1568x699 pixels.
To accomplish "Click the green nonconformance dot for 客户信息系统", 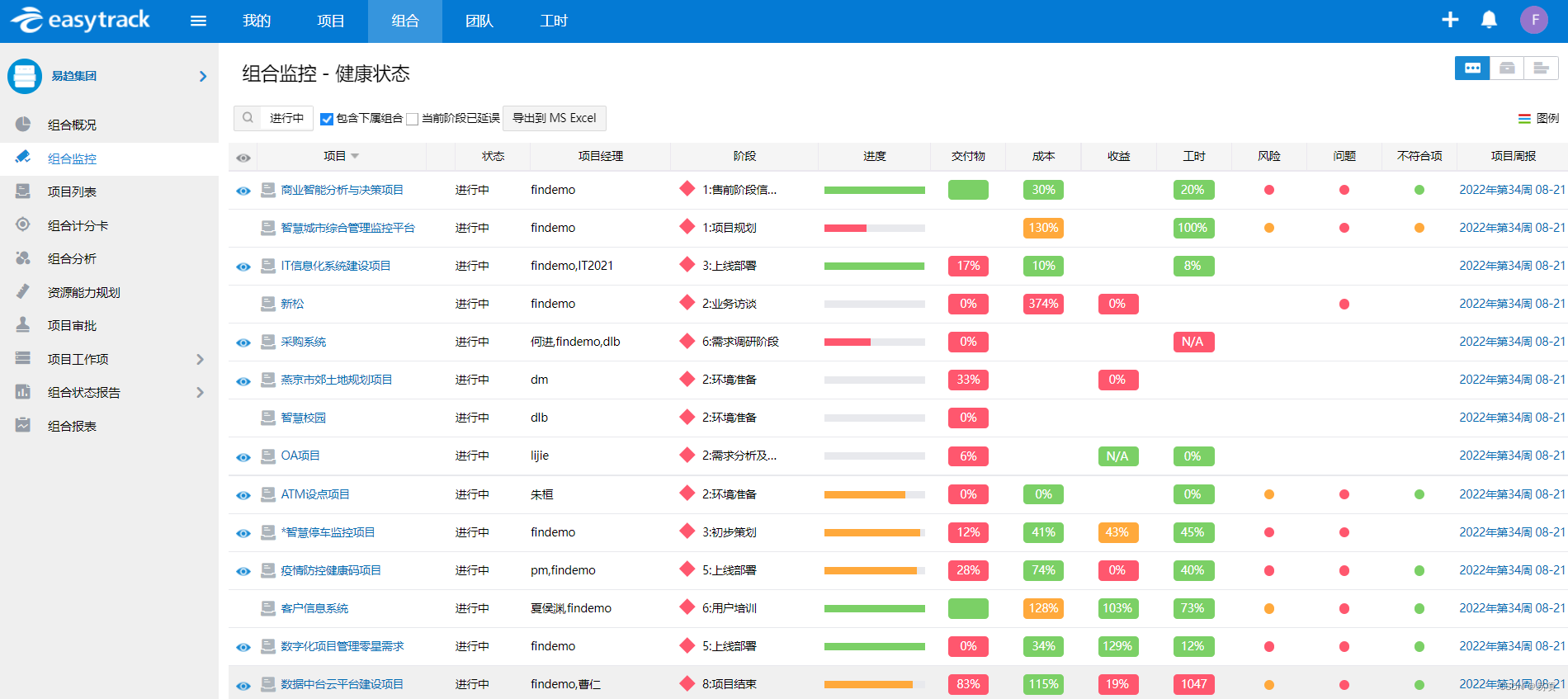I will [1419, 609].
